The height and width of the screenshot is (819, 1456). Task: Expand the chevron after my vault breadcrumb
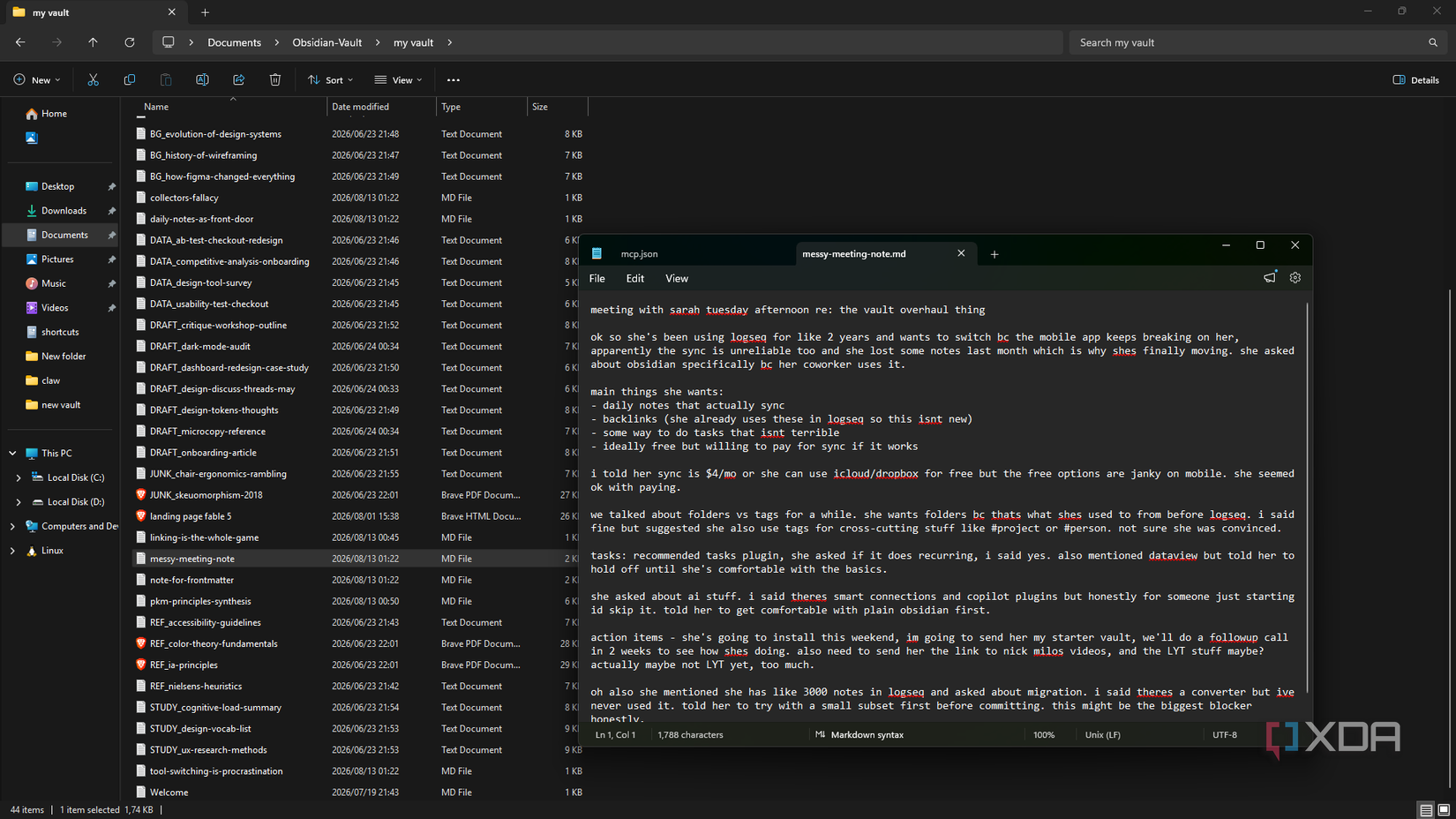pos(450,42)
